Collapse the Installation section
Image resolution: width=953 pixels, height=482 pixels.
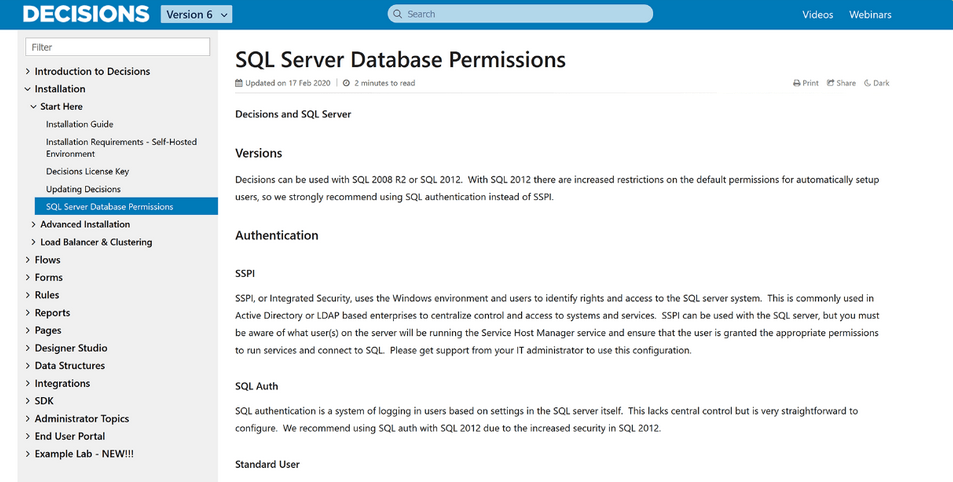click(27, 89)
